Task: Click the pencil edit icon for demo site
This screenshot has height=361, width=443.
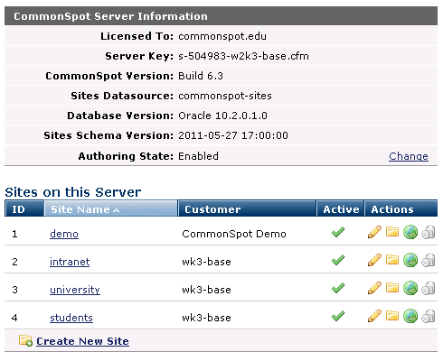Action: click(374, 232)
